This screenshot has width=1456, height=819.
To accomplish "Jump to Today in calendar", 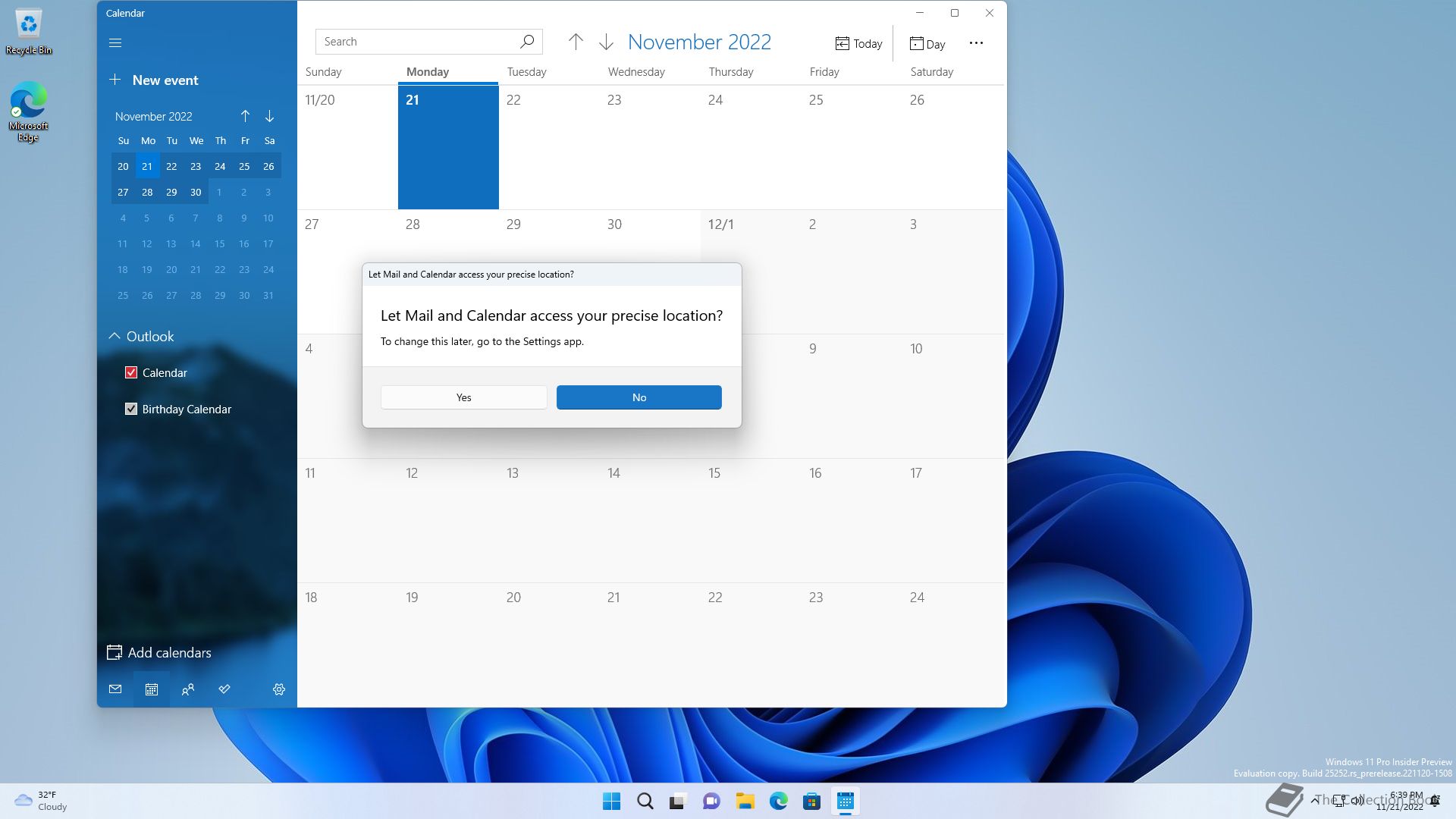I will (x=858, y=44).
